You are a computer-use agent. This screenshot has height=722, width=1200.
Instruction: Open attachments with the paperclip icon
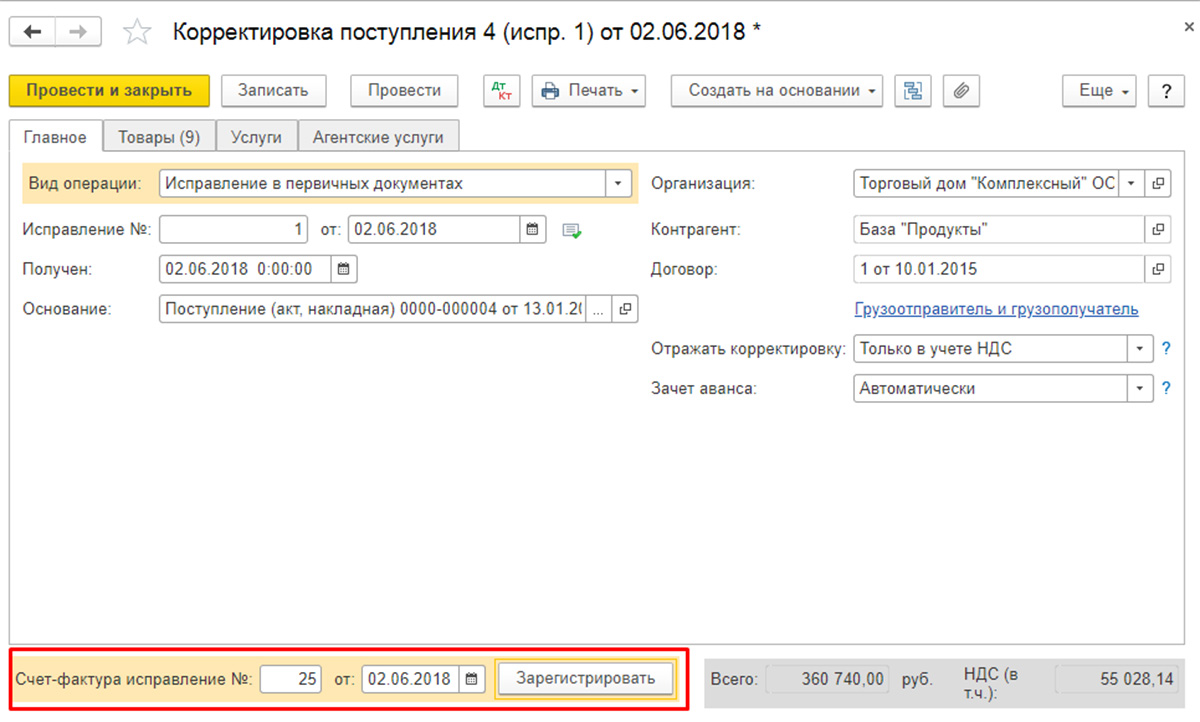point(961,91)
